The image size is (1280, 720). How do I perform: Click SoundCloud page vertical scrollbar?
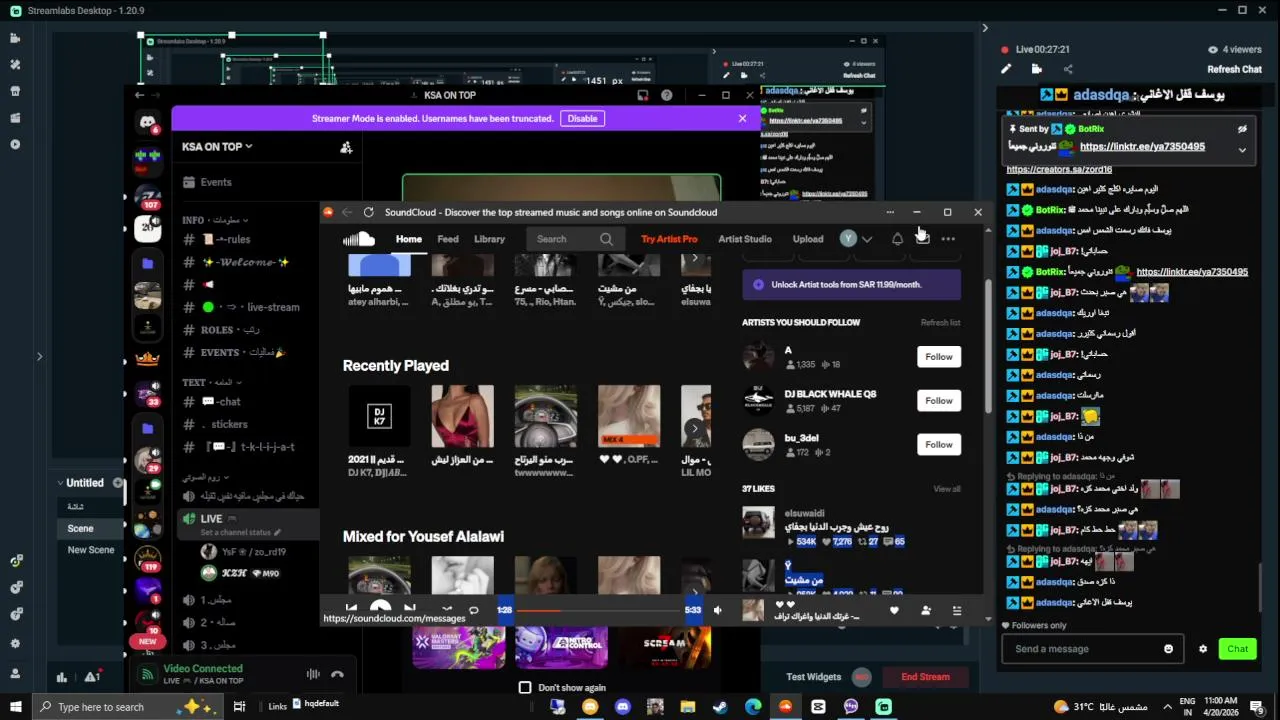988,345
